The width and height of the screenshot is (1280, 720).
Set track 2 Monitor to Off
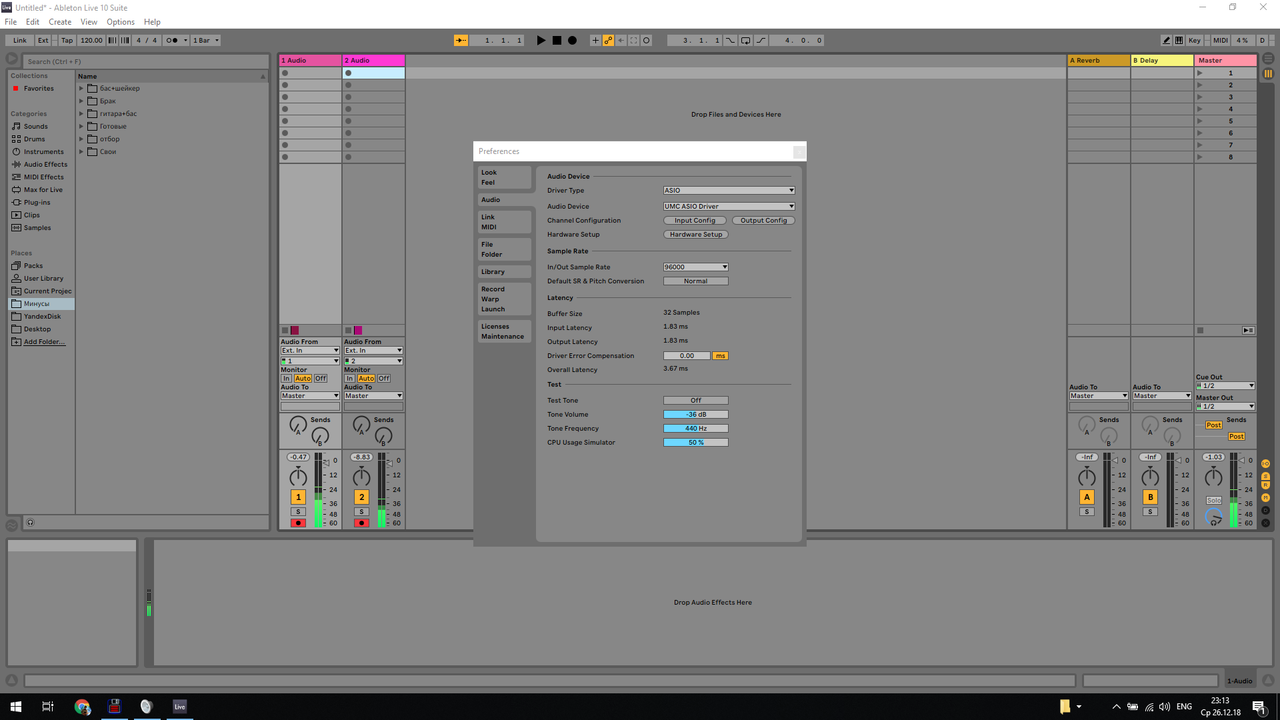coord(384,378)
